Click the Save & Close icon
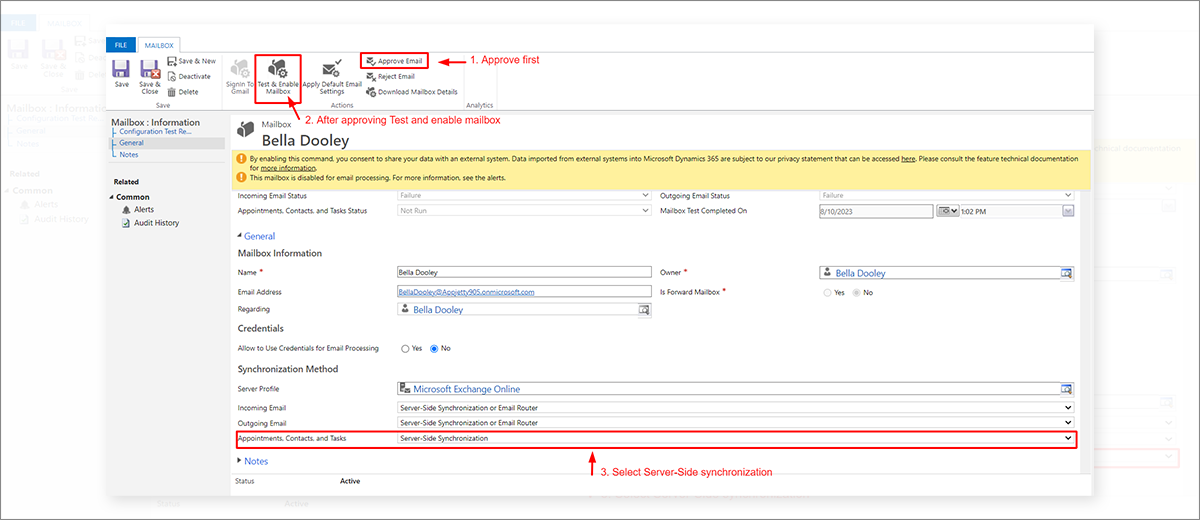1200x520 pixels. pyautogui.click(x=150, y=77)
